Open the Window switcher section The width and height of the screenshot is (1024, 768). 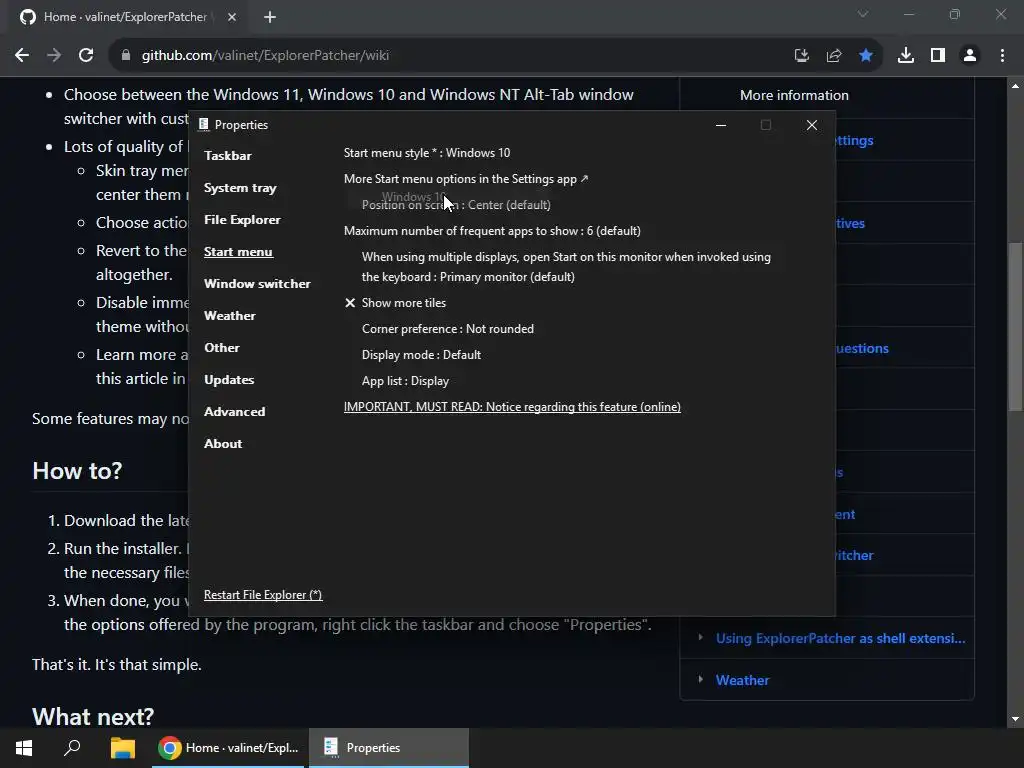click(x=257, y=283)
